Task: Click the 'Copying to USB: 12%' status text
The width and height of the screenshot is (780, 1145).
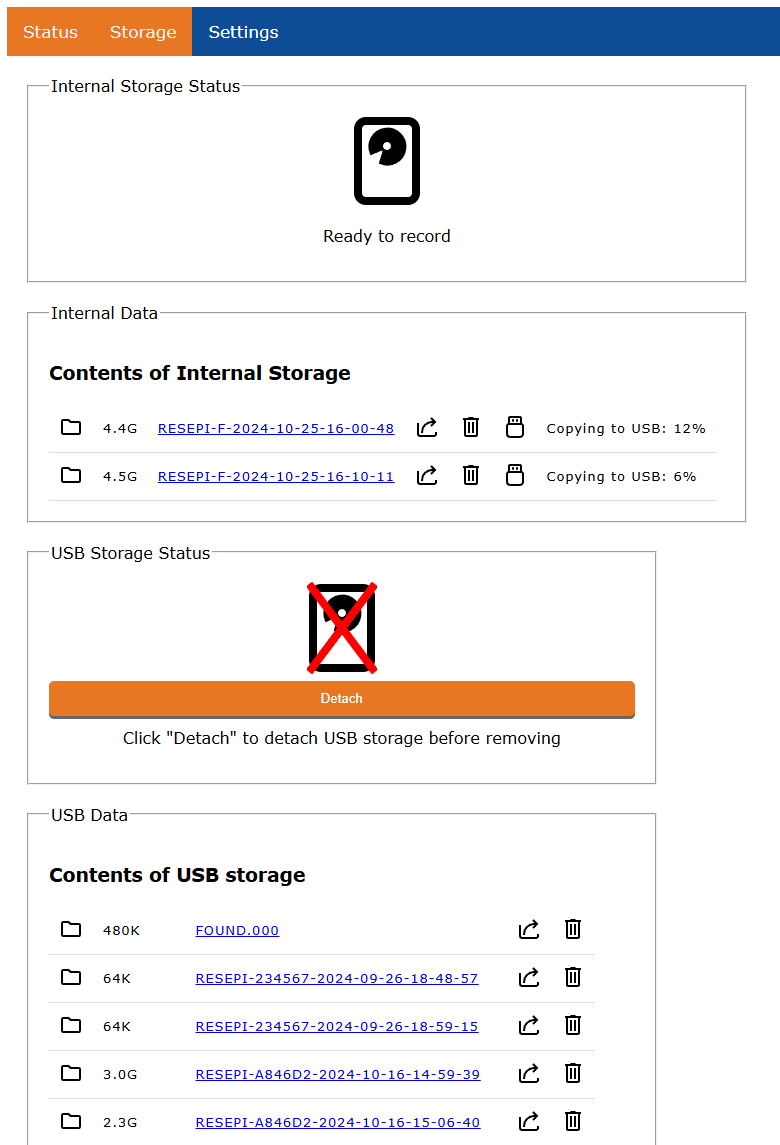Action: [x=626, y=427]
